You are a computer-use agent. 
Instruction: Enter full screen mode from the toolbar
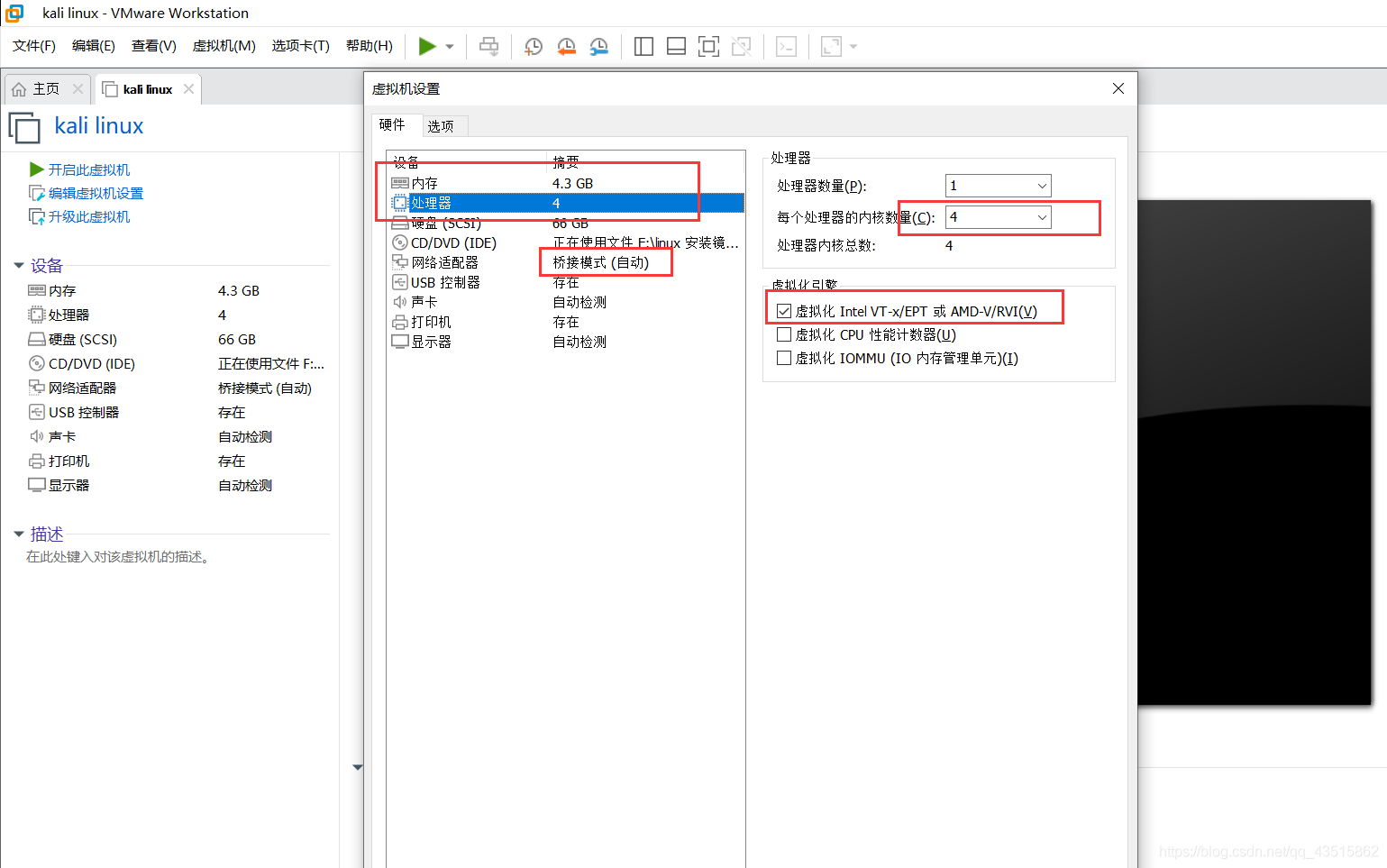(x=708, y=46)
